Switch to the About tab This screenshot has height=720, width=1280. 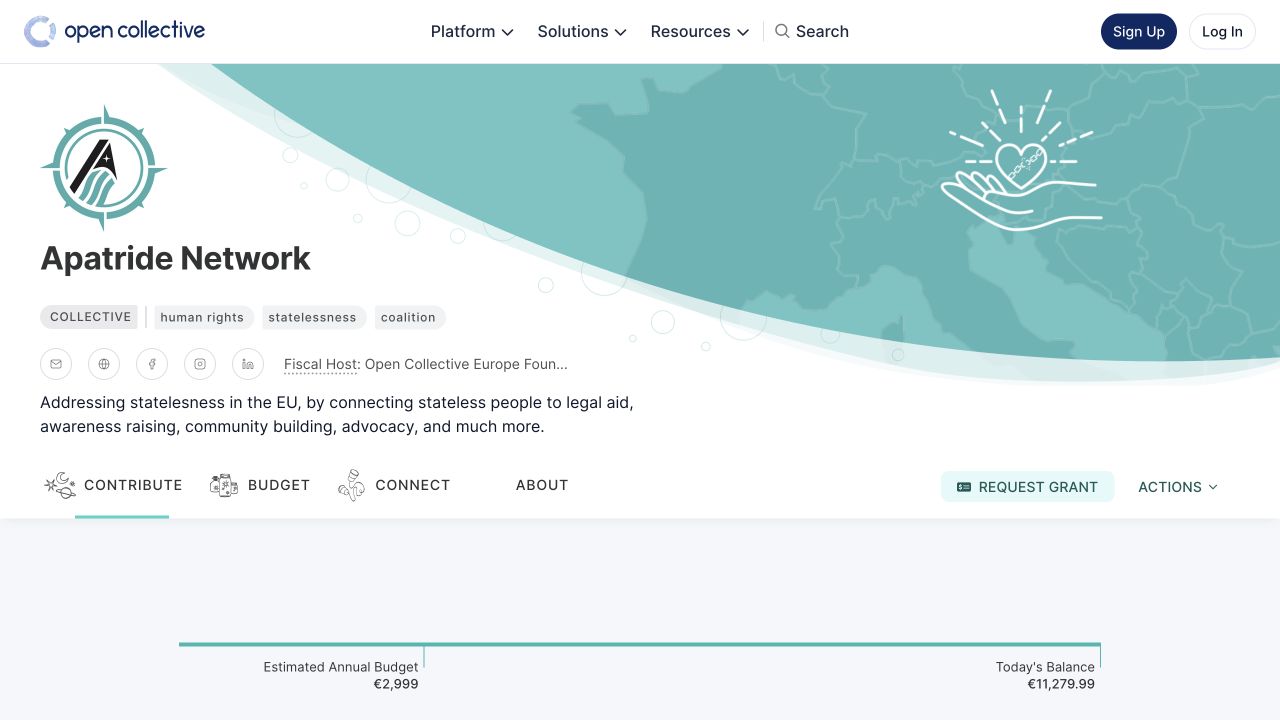[542, 485]
